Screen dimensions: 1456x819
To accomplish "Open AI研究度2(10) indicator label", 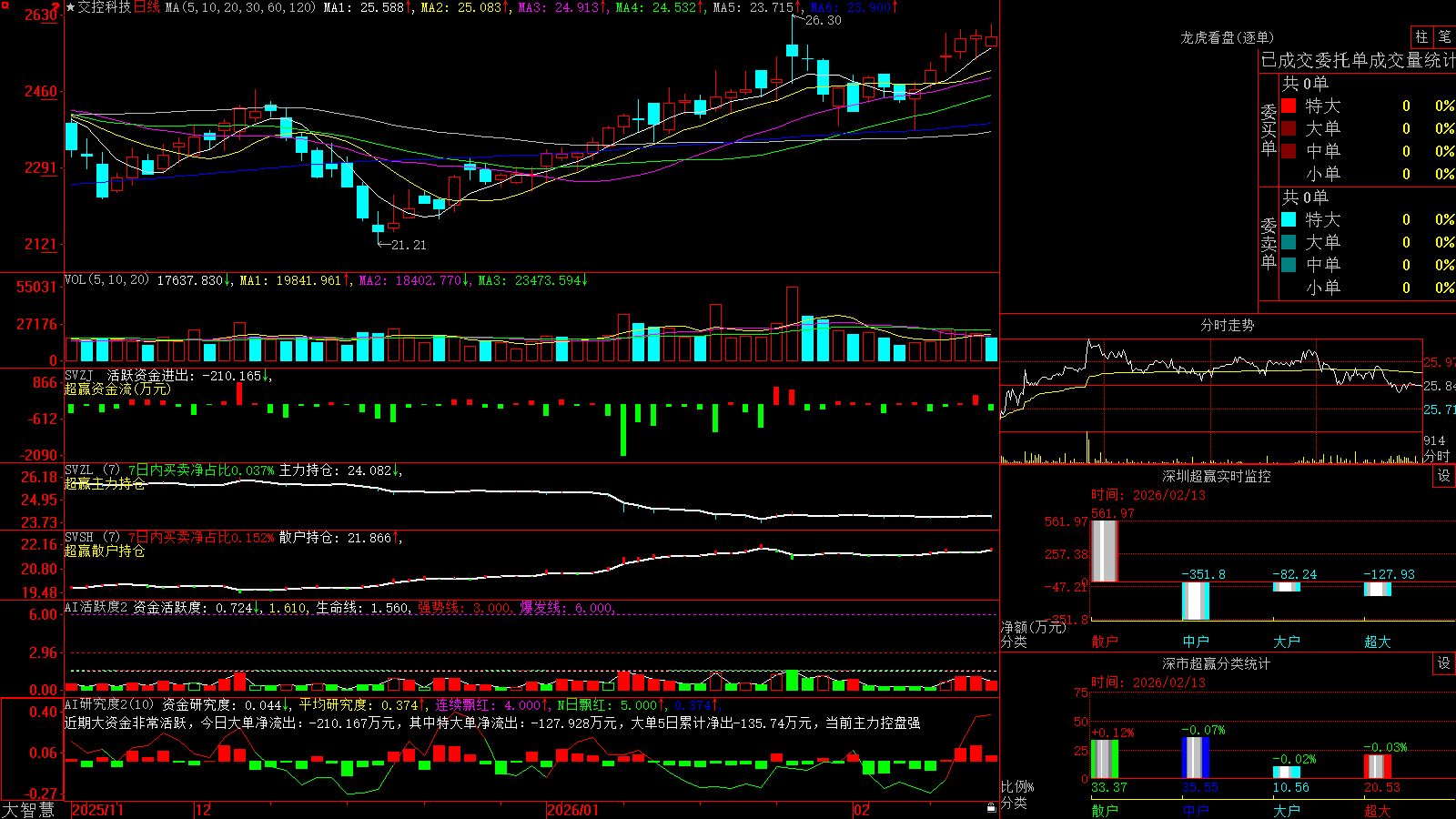I will pyautogui.click(x=109, y=704).
